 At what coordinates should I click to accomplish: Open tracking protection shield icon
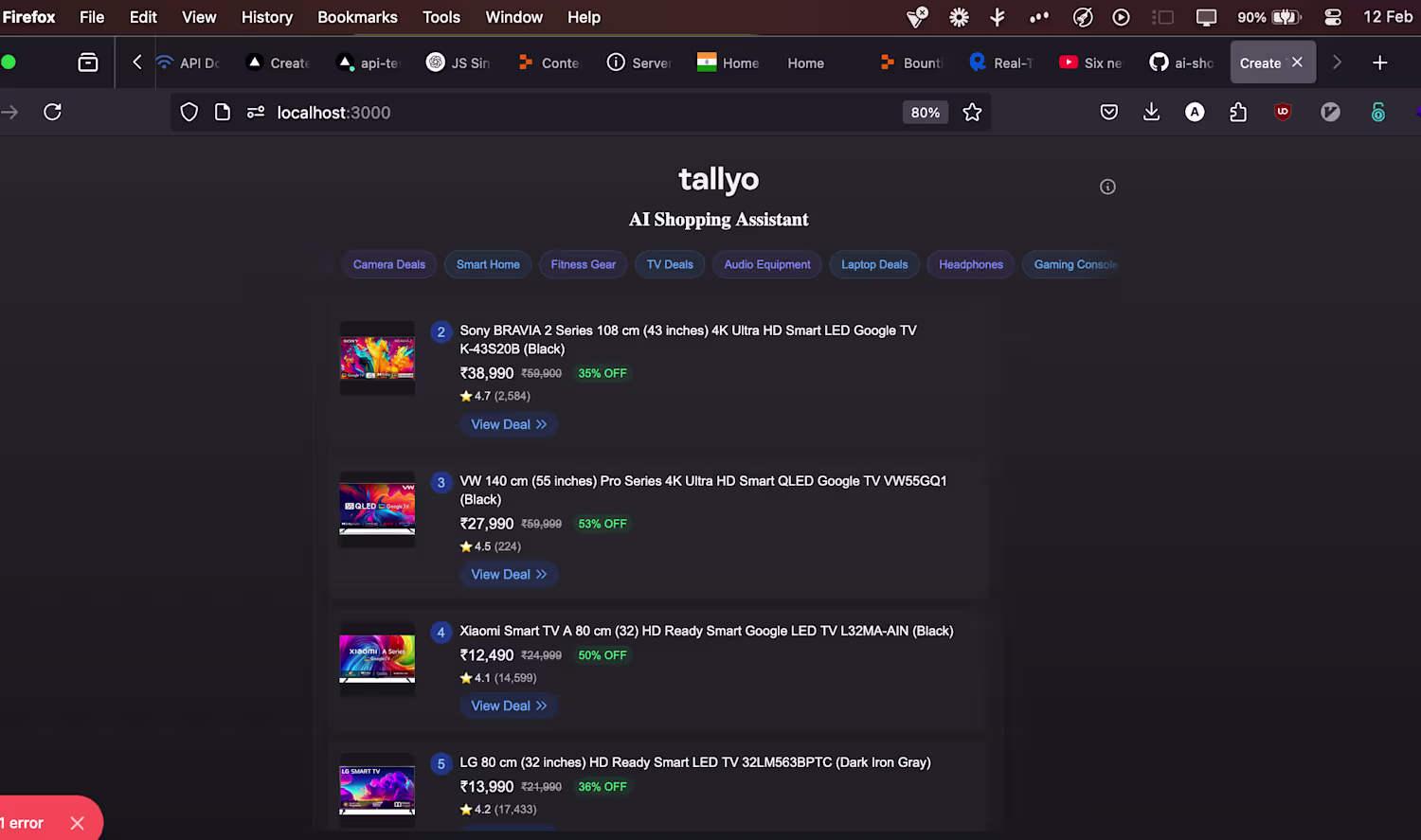pos(189,113)
